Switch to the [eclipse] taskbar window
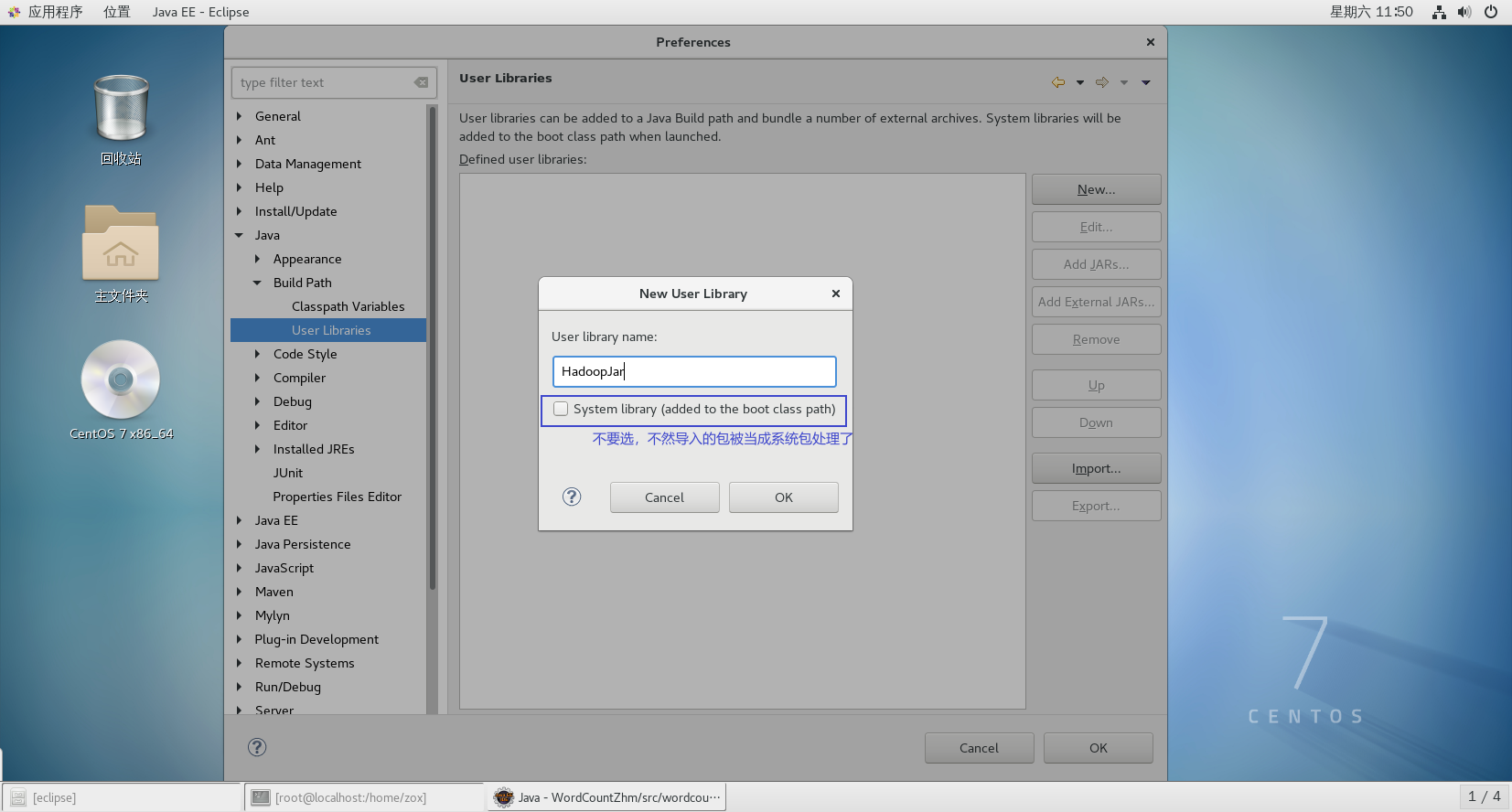 (122, 797)
